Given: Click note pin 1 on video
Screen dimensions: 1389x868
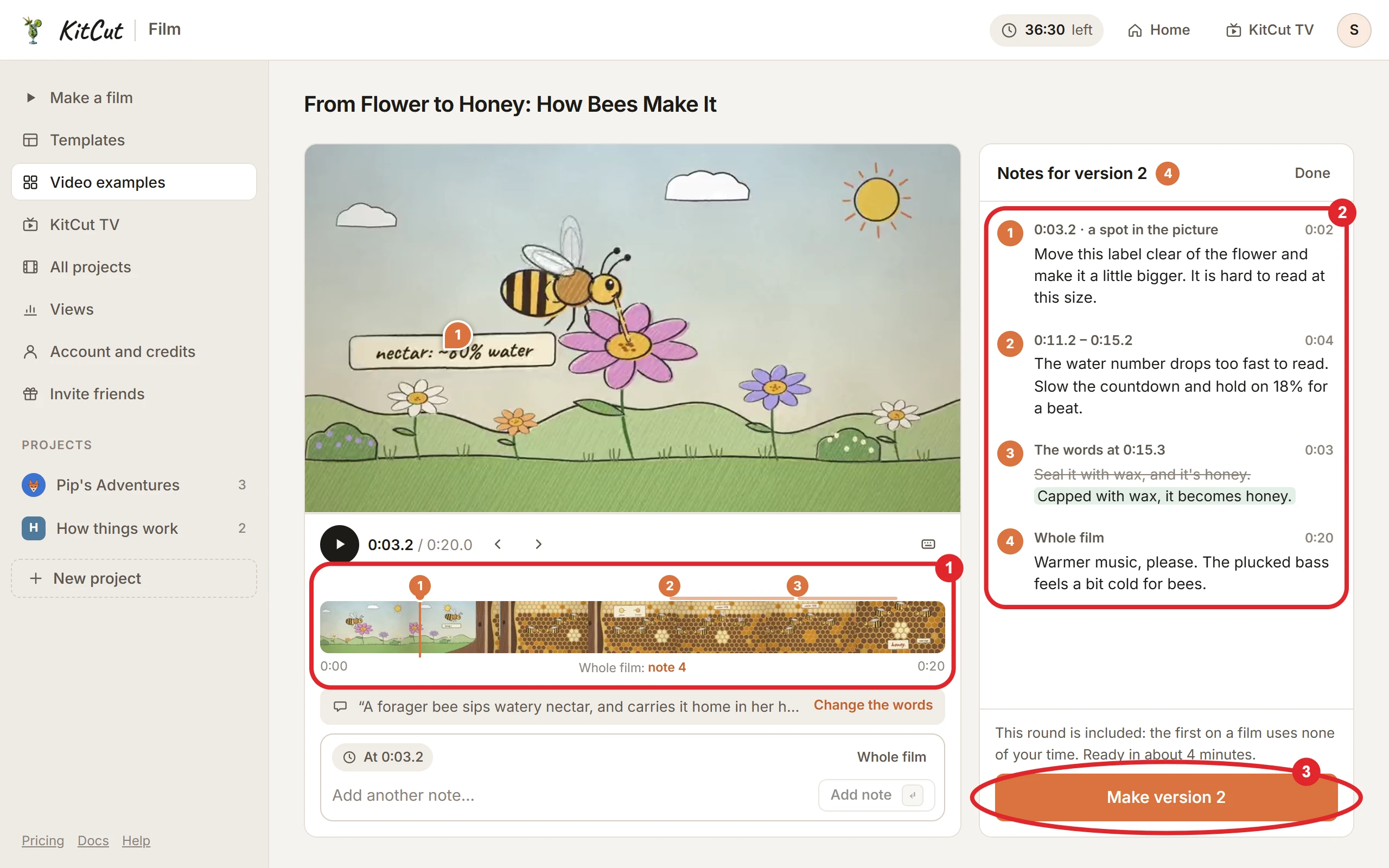Looking at the screenshot, I should coord(457,335).
